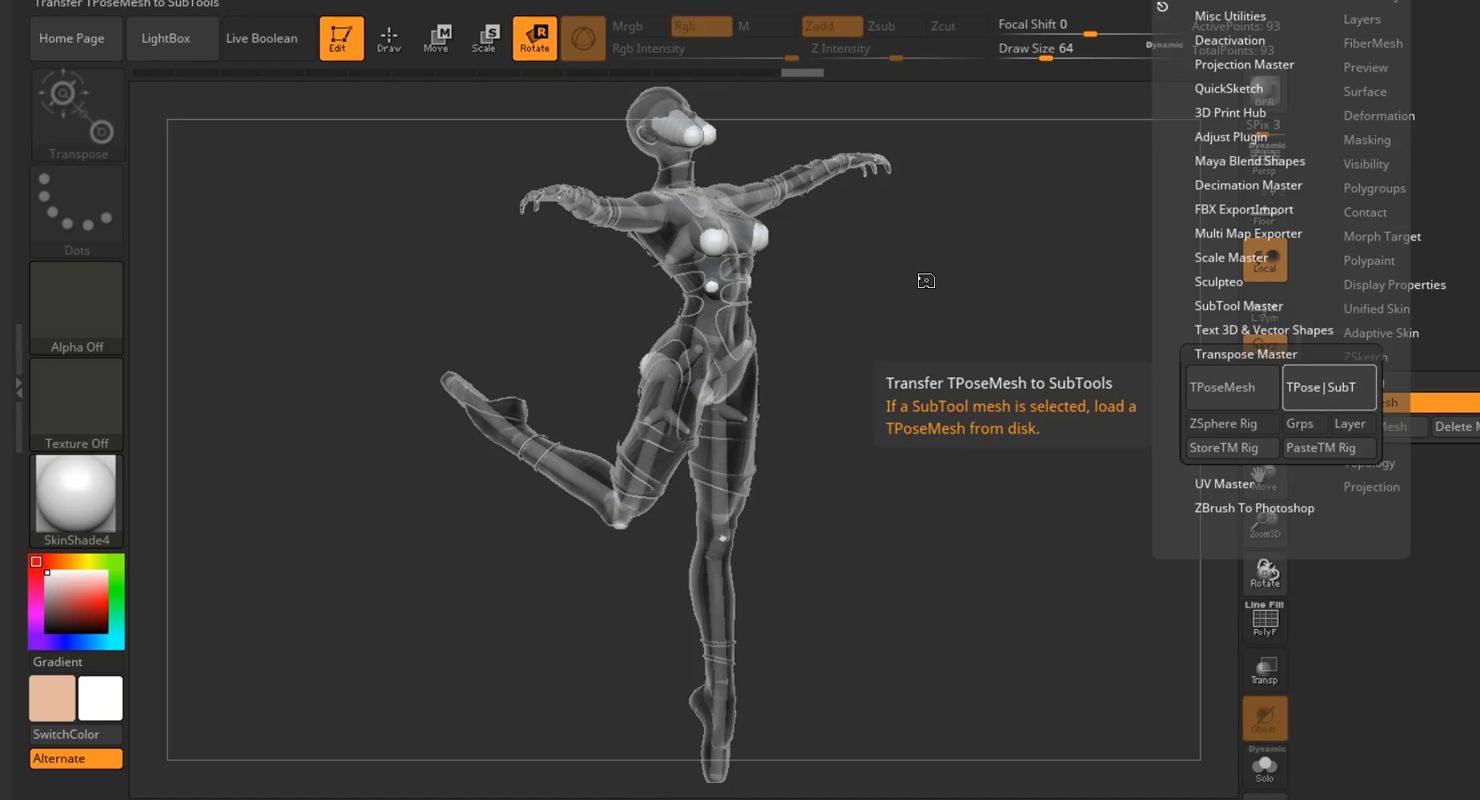Open the Dots stroke type selector
Viewport: 1480px width, 800px height.
pos(77,212)
